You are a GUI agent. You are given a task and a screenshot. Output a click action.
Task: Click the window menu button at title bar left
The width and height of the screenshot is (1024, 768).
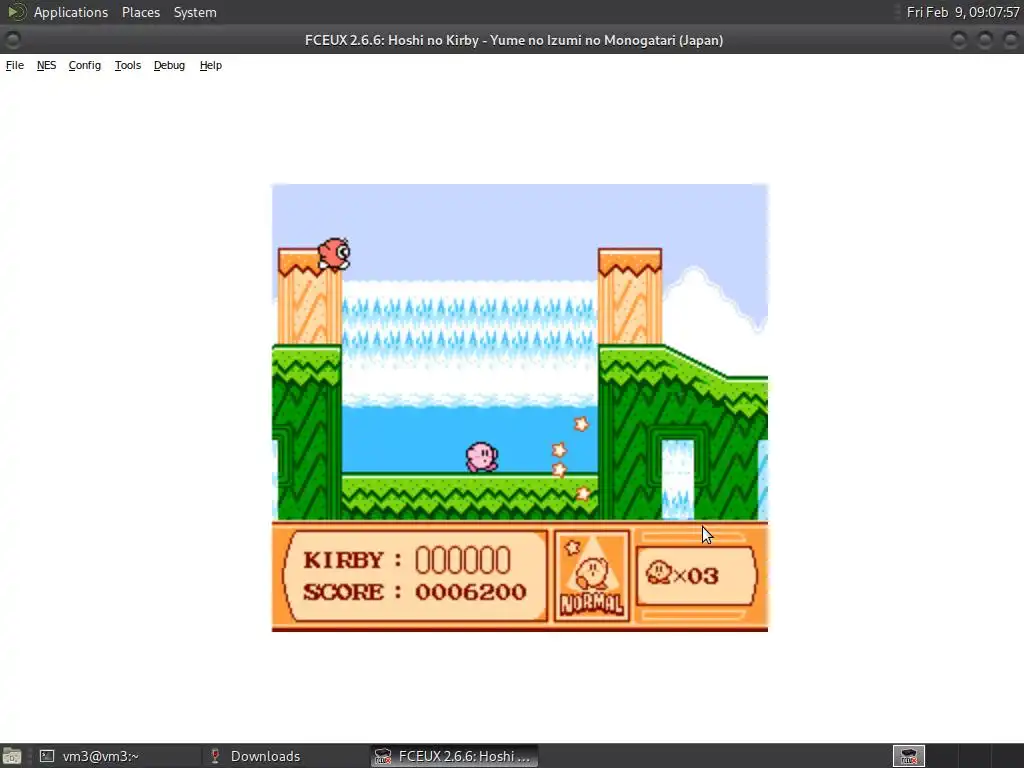[12, 40]
